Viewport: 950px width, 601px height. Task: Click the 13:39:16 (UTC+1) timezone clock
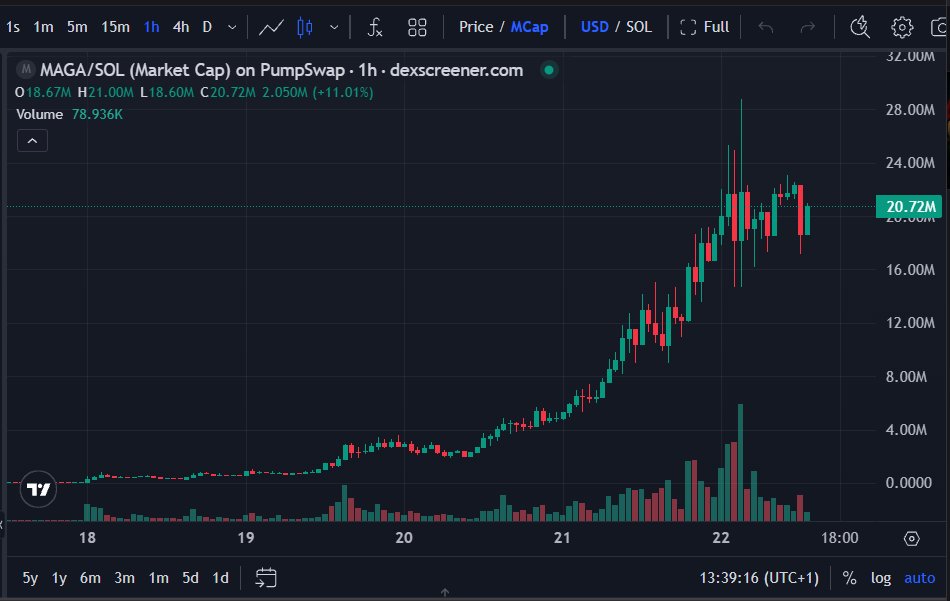click(759, 578)
